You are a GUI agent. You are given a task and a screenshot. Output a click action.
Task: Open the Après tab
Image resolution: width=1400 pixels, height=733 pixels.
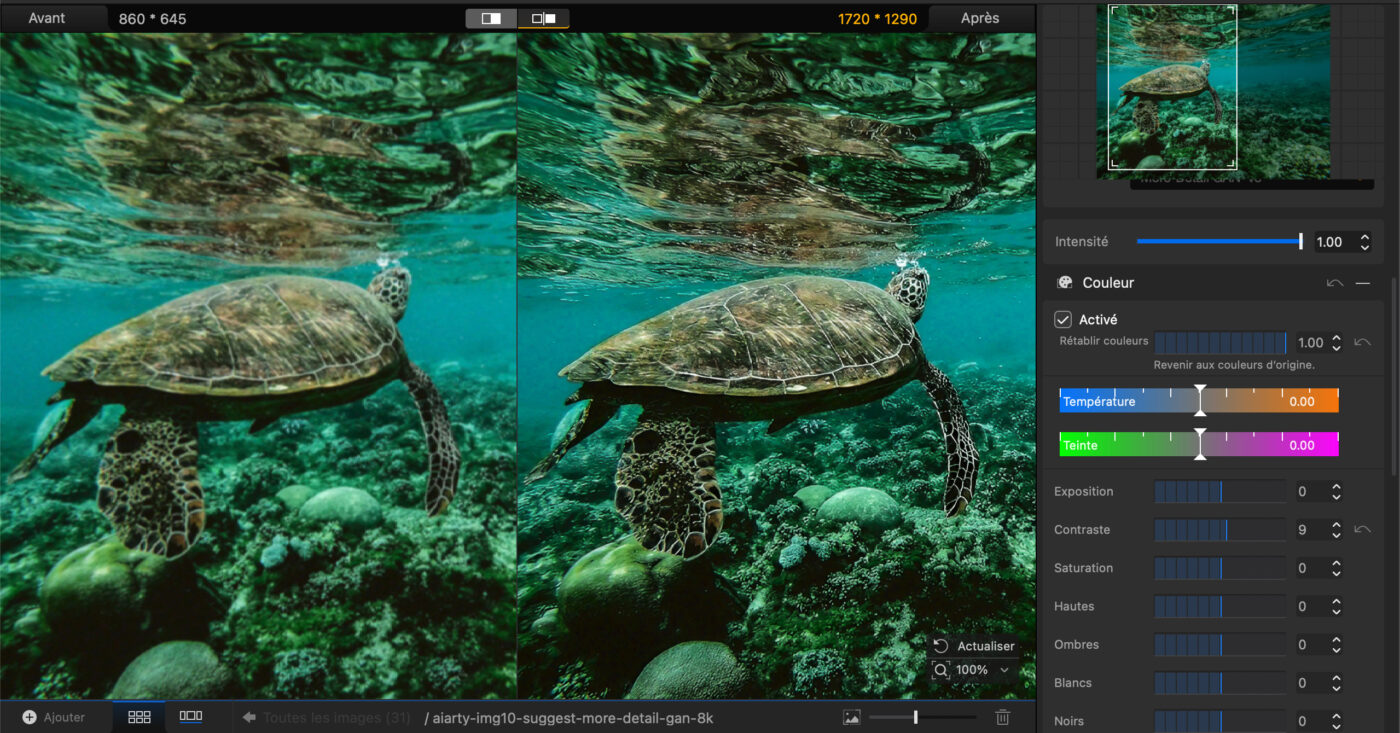click(979, 18)
